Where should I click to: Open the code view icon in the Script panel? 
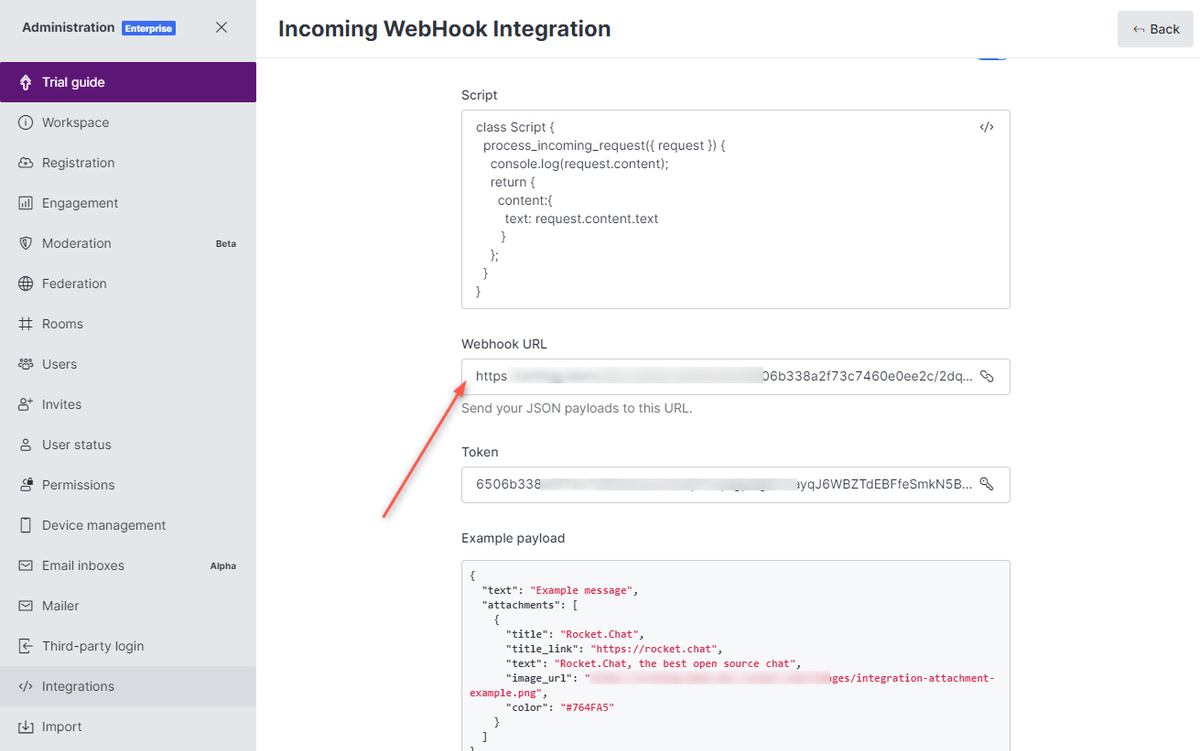pos(986,127)
